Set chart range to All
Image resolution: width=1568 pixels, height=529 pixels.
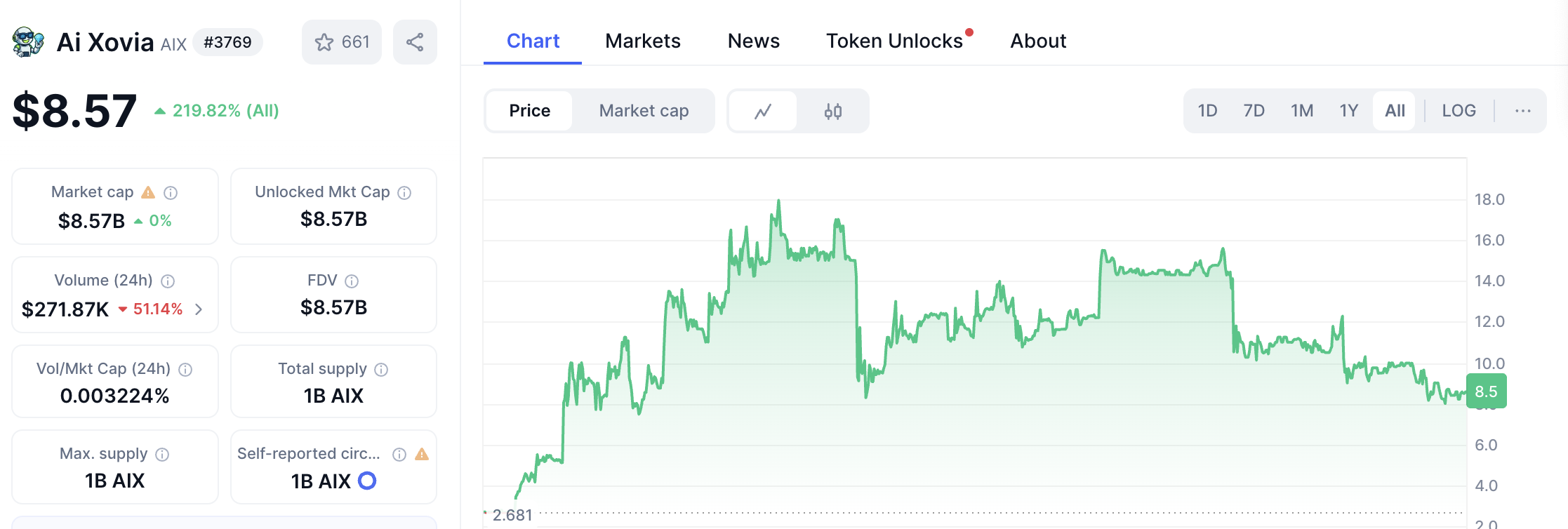(x=1395, y=111)
